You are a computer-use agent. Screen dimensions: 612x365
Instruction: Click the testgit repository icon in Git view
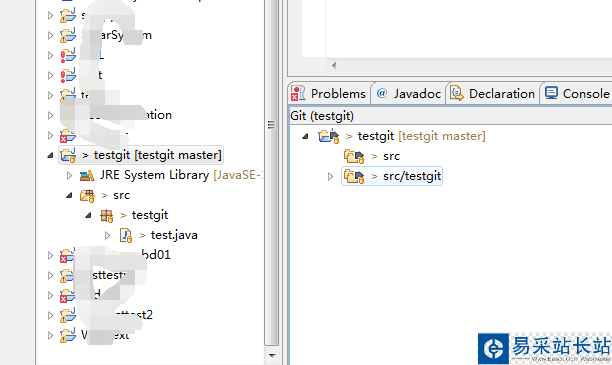(x=329, y=136)
